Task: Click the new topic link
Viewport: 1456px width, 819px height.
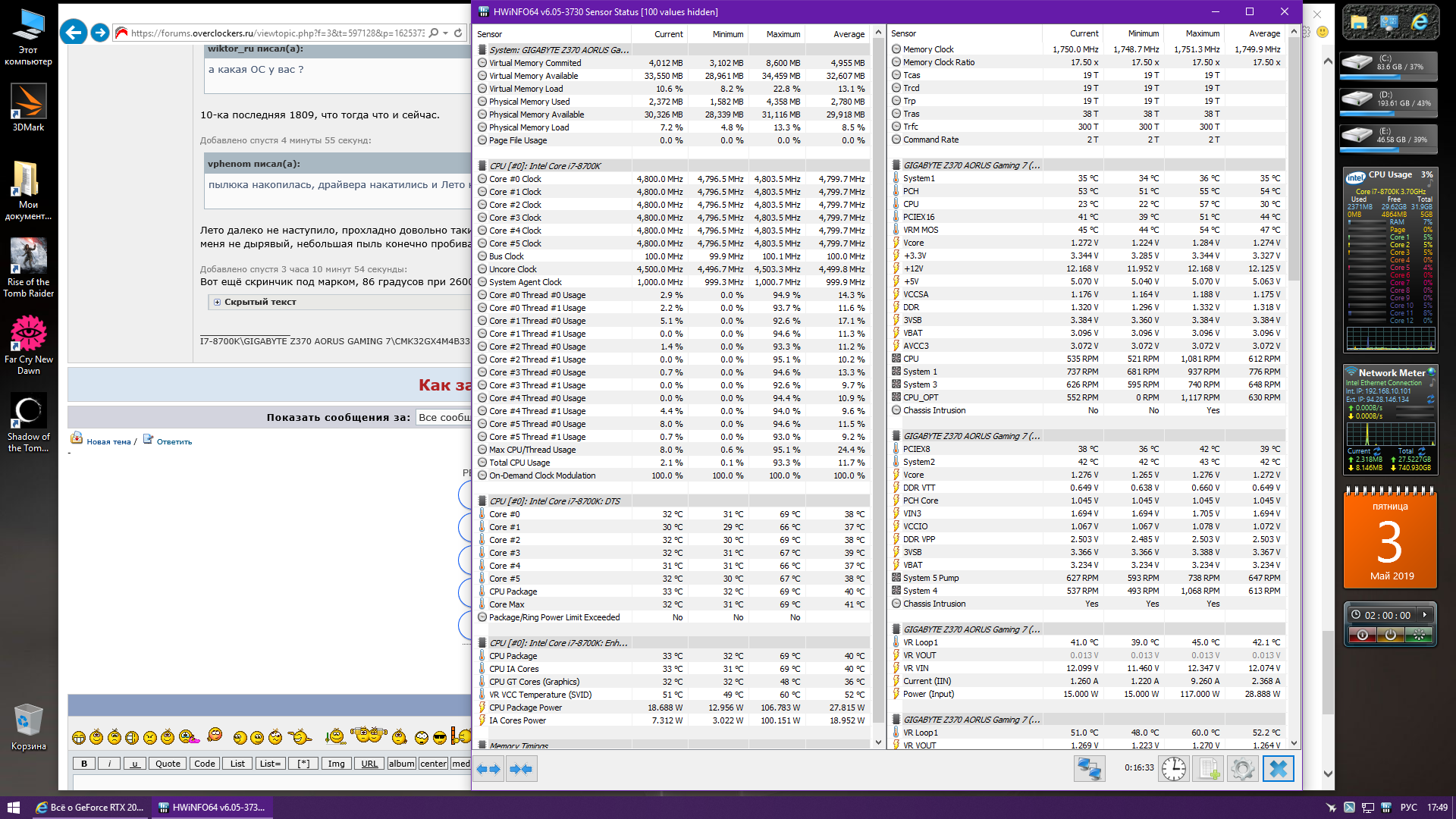Action: coord(108,441)
